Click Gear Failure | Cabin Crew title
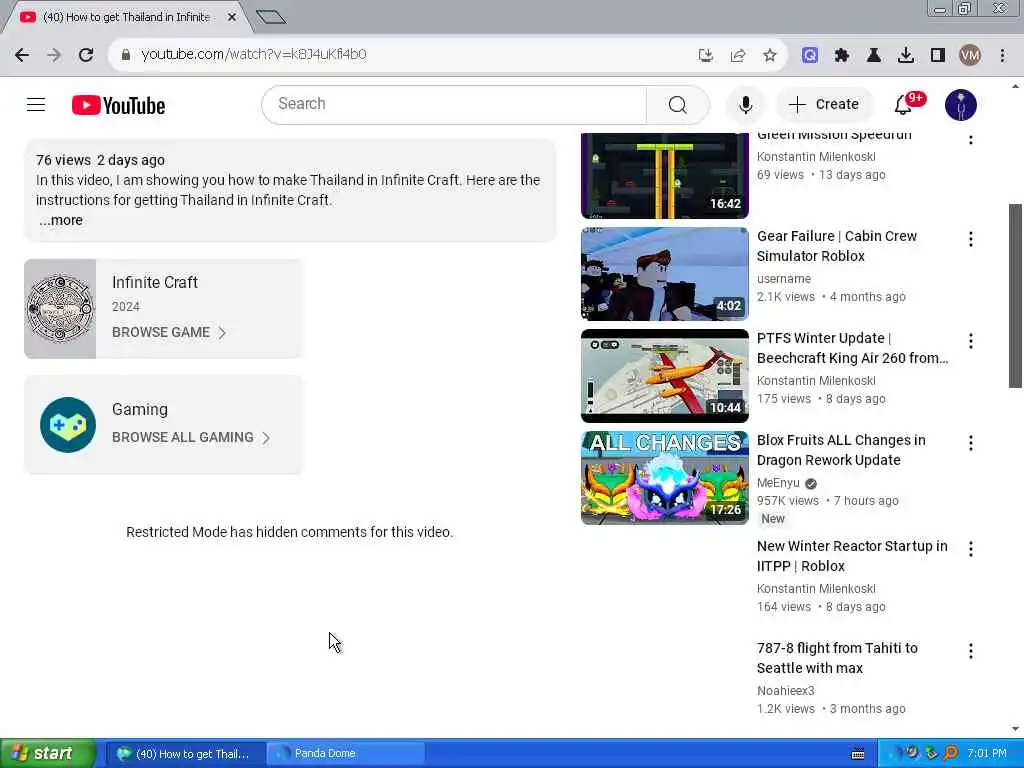1024x768 pixels. click(837, 246)
